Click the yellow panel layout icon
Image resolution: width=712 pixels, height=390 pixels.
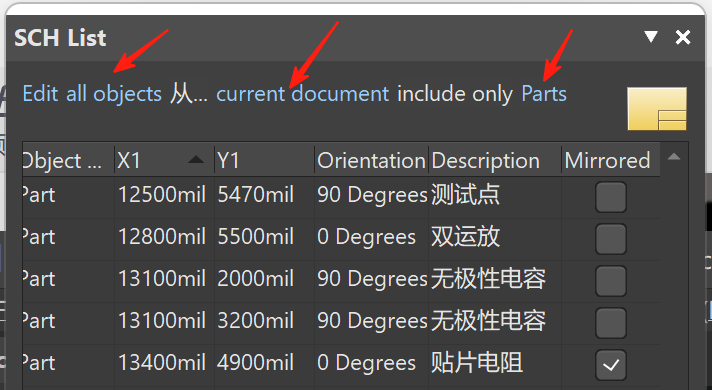tap(657, 109)
